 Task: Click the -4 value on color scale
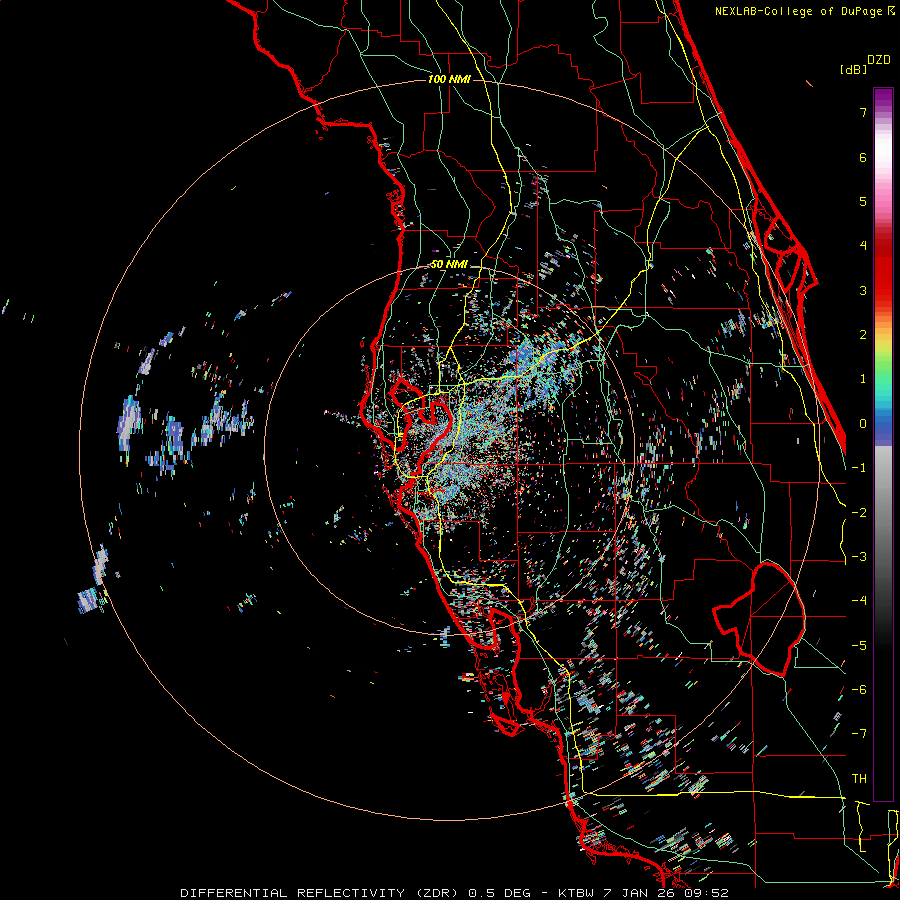click(859, 601)
